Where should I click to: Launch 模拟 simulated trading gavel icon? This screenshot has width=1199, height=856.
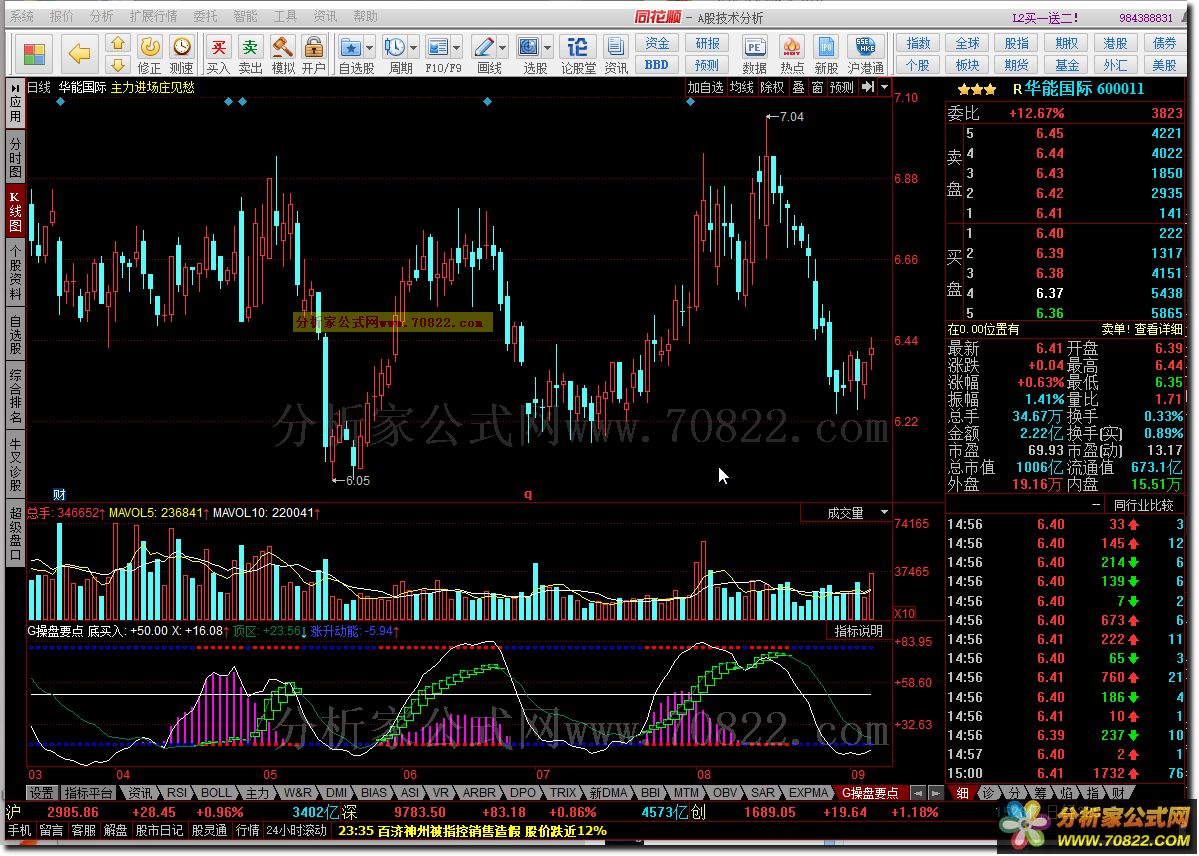[283, 55]
